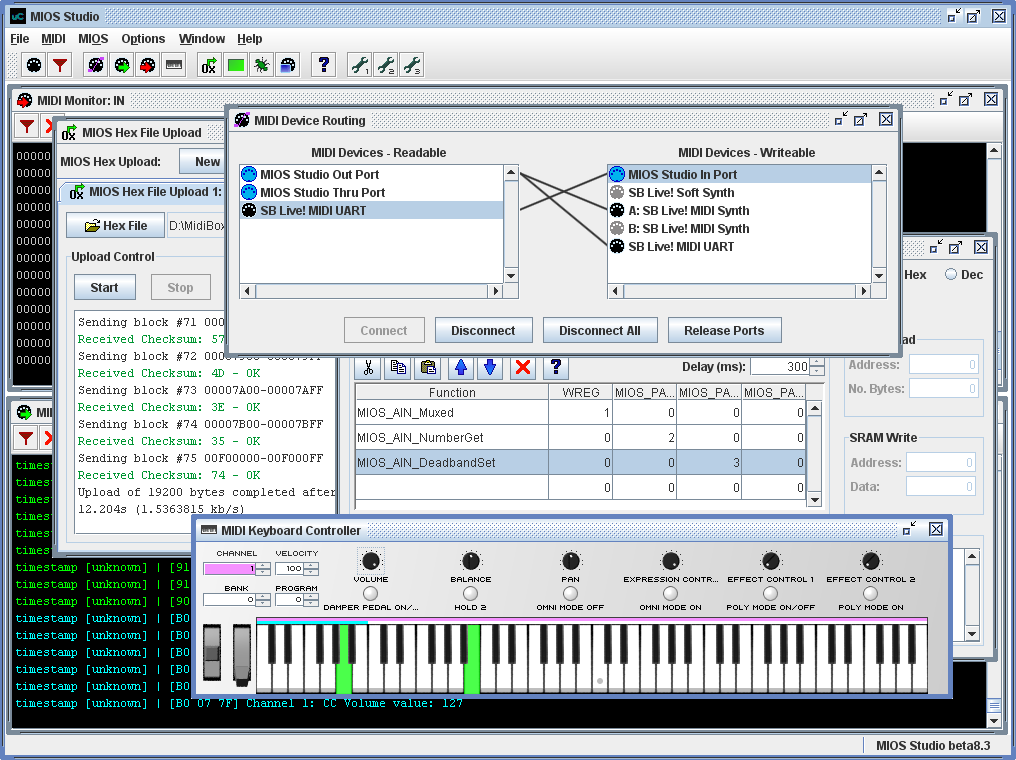Show MIDI monitor with green arrow icon

(x=122, y=65)
